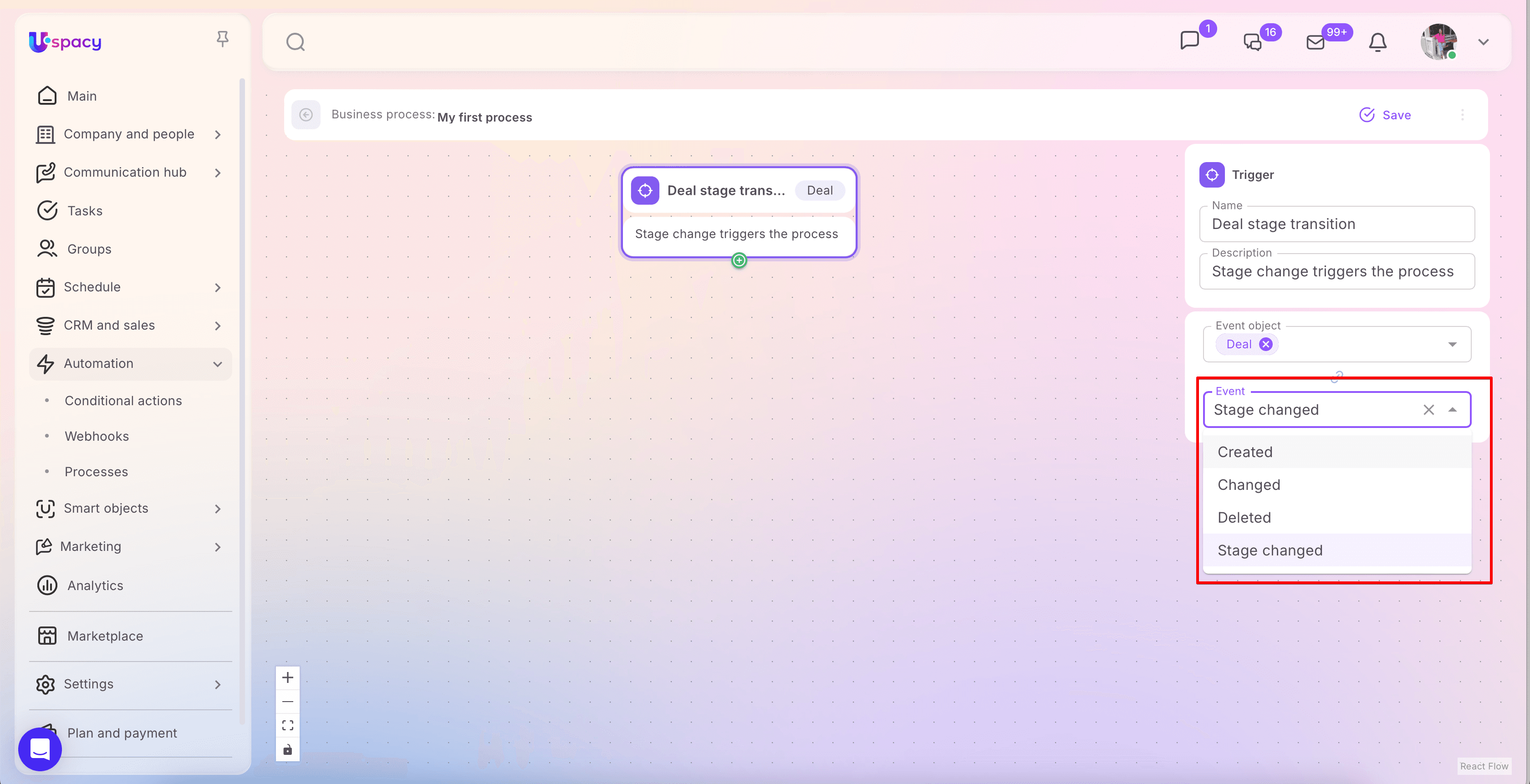1530x784 pixels.
Task: Open the notifications bell
Action: (1377, 42)
